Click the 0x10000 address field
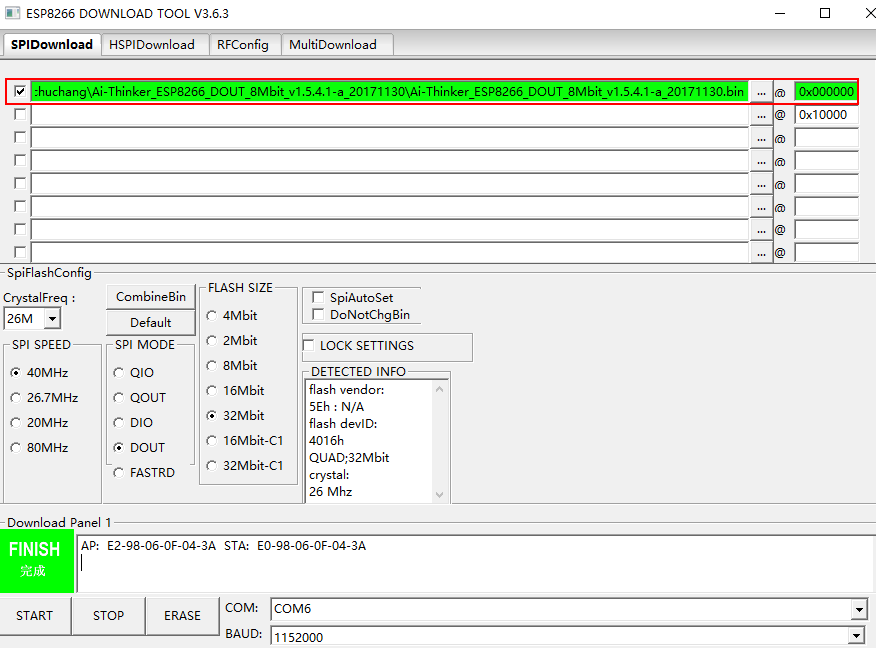Image resolution: width=876 pixels, height=648 pixels. pos(826,115)
